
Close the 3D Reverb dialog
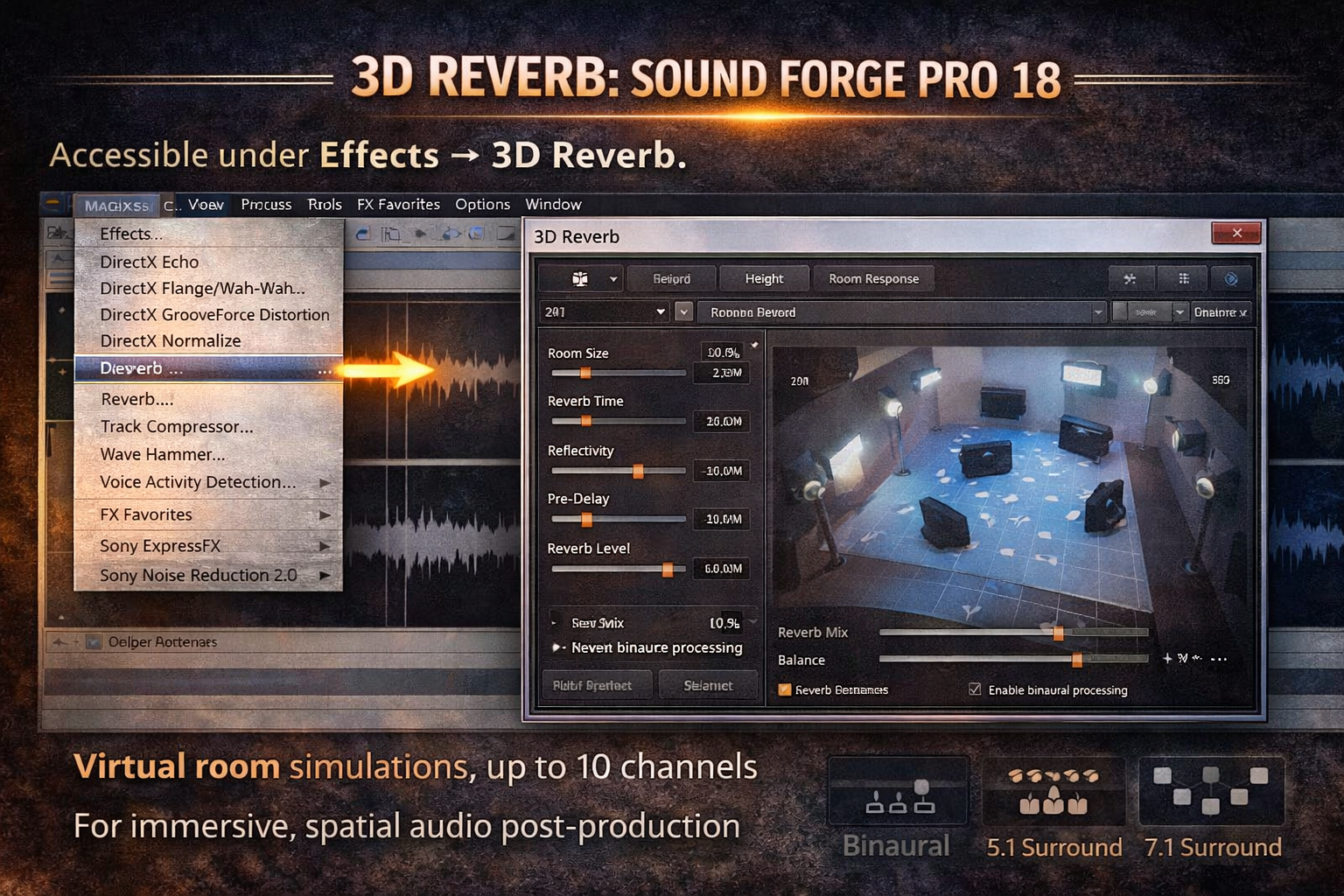point(1236,233)
